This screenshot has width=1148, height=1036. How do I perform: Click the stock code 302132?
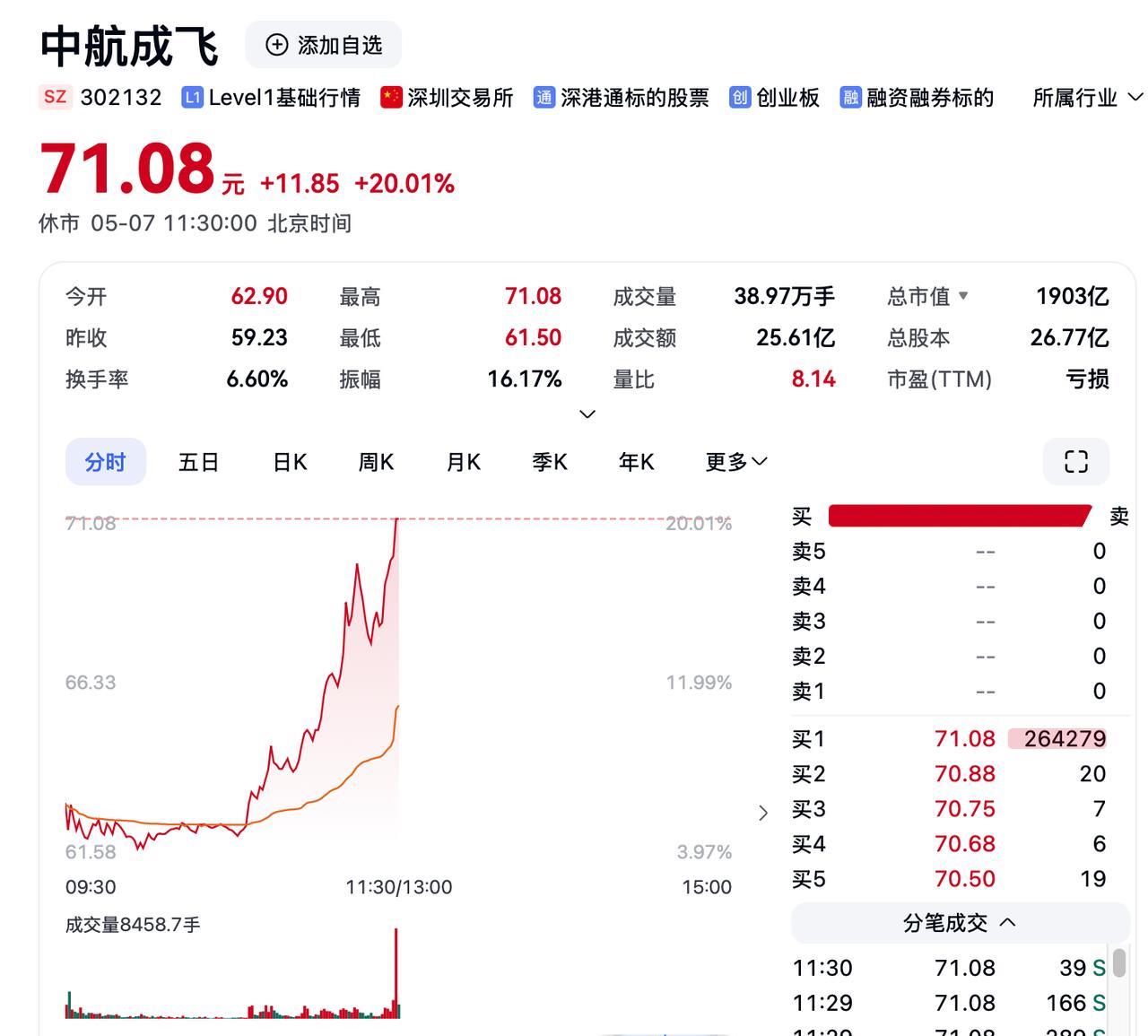(121, 97)
